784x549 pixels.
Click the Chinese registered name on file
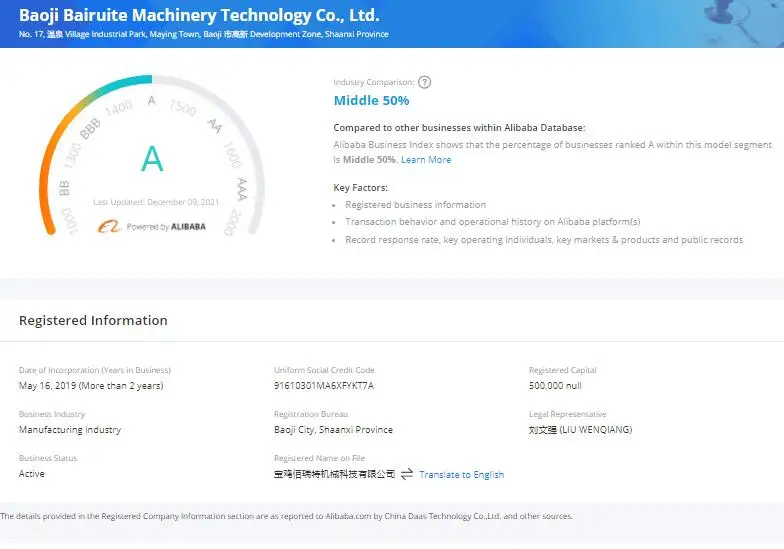point(334,474)
